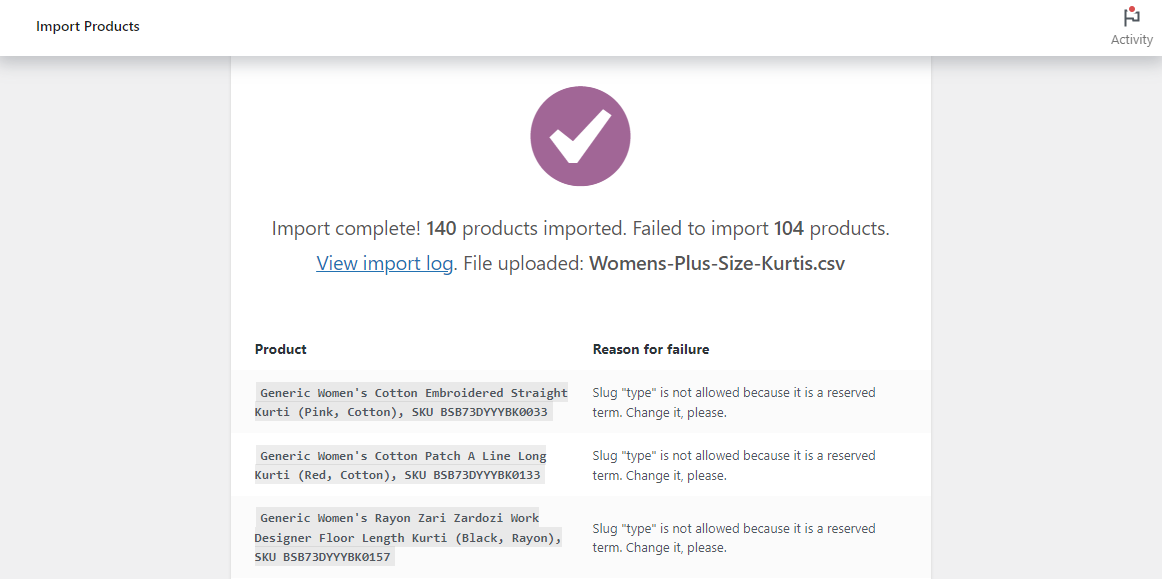Click failure reason for SKU BSB73DYYYBK0157
This screenshot has width=1162, height=579.
pos(734,537)
